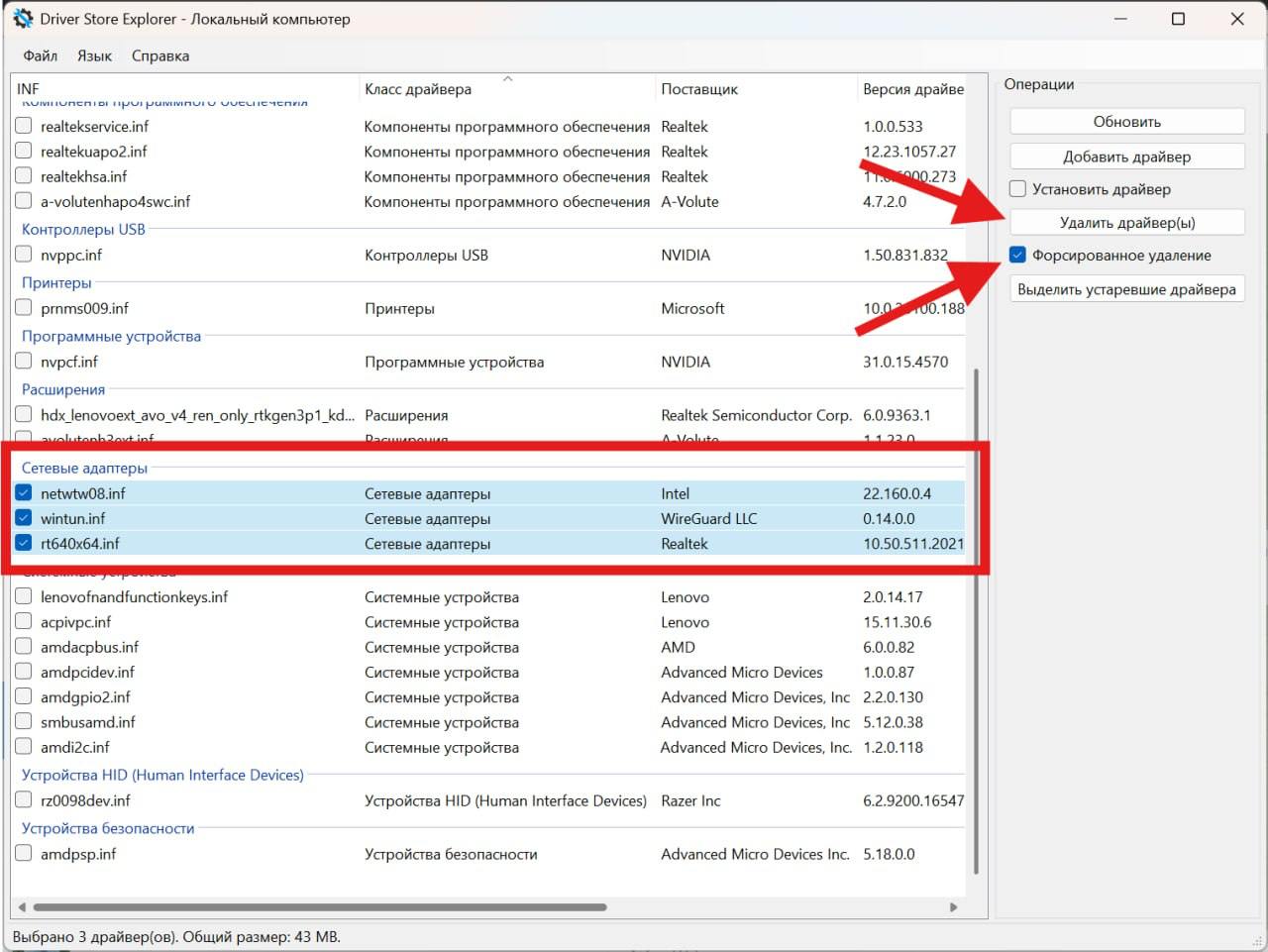Click version 22.160.0.4 cell
Screen dimensions: 1268x952
pos(897,493)
